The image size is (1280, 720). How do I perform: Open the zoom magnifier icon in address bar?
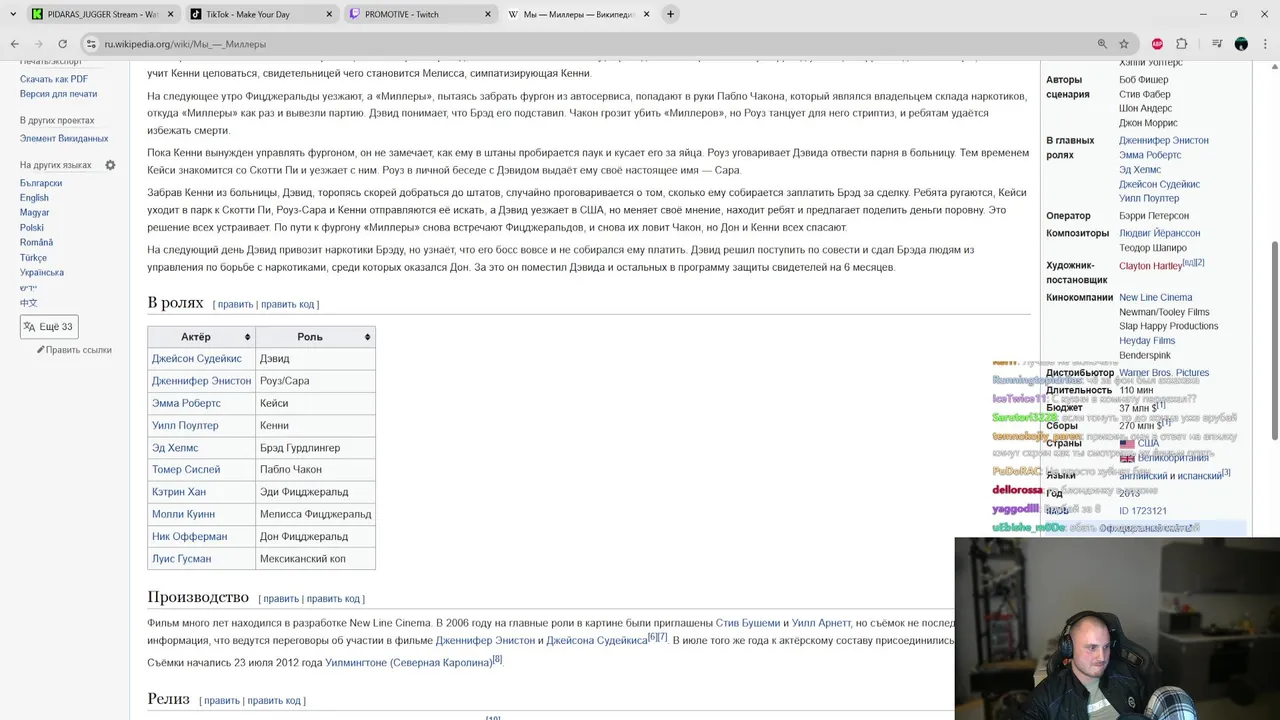pyautogui.click(x=1102, y=44)
